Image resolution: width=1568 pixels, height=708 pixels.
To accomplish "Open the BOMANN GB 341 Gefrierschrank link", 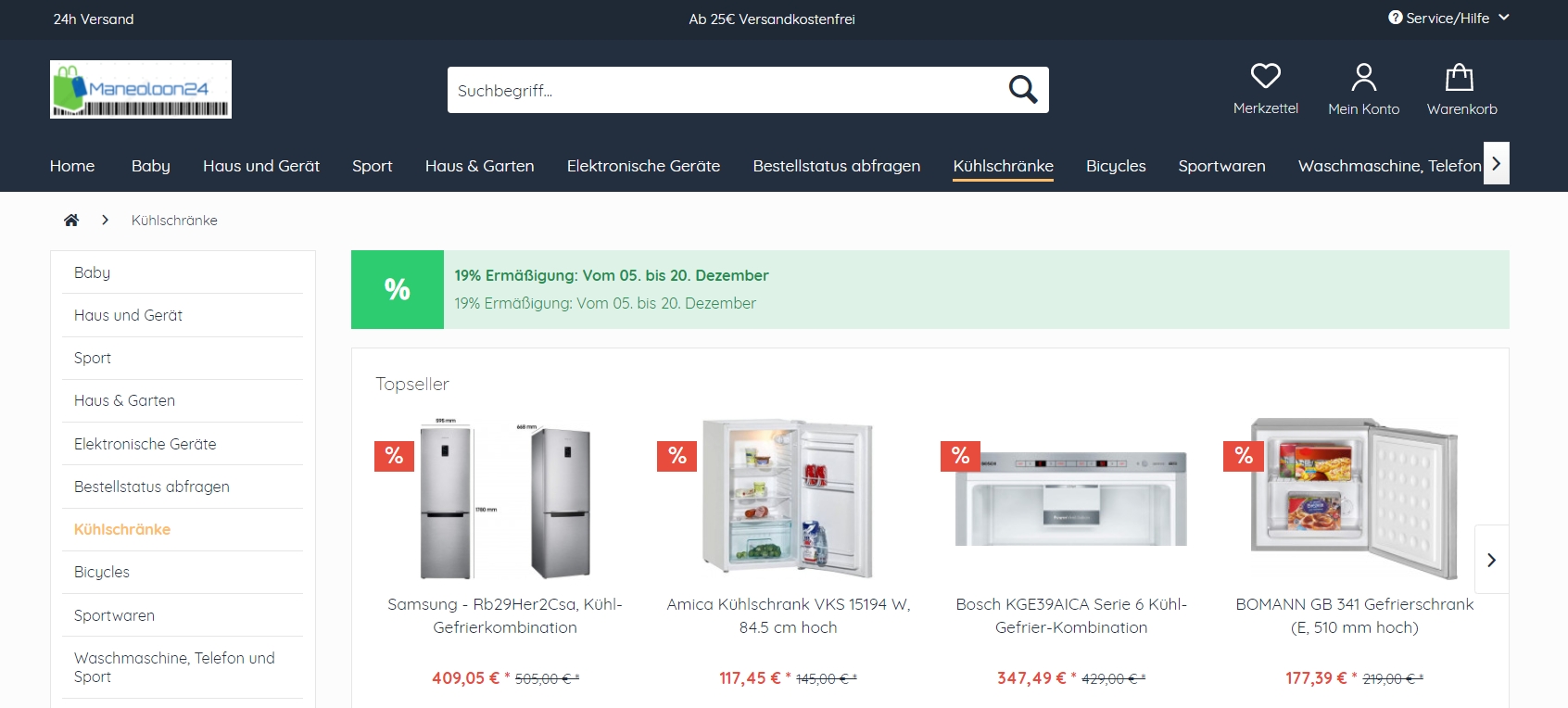I will (1354, 615).
